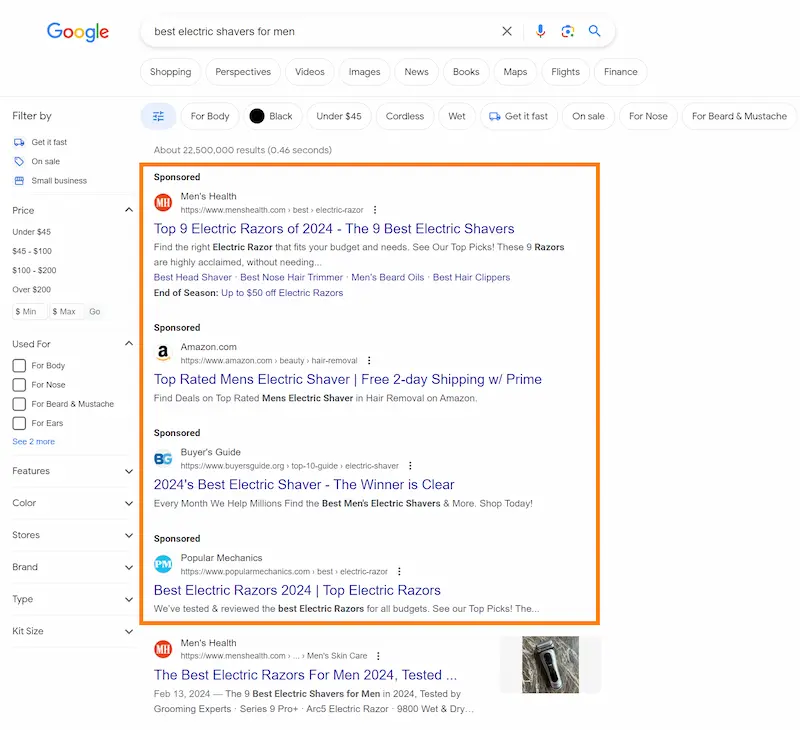
Task: Switch to the Shopping tab
Action: (x=170, y=72)
